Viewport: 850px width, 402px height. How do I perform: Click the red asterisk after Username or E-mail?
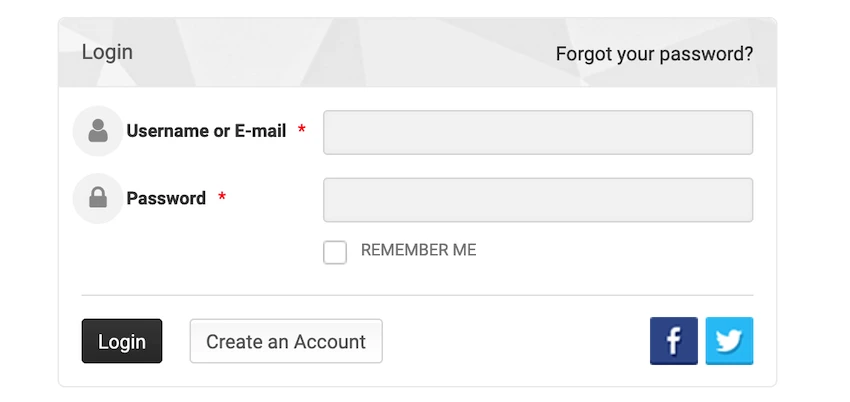(x=302, y=131)
